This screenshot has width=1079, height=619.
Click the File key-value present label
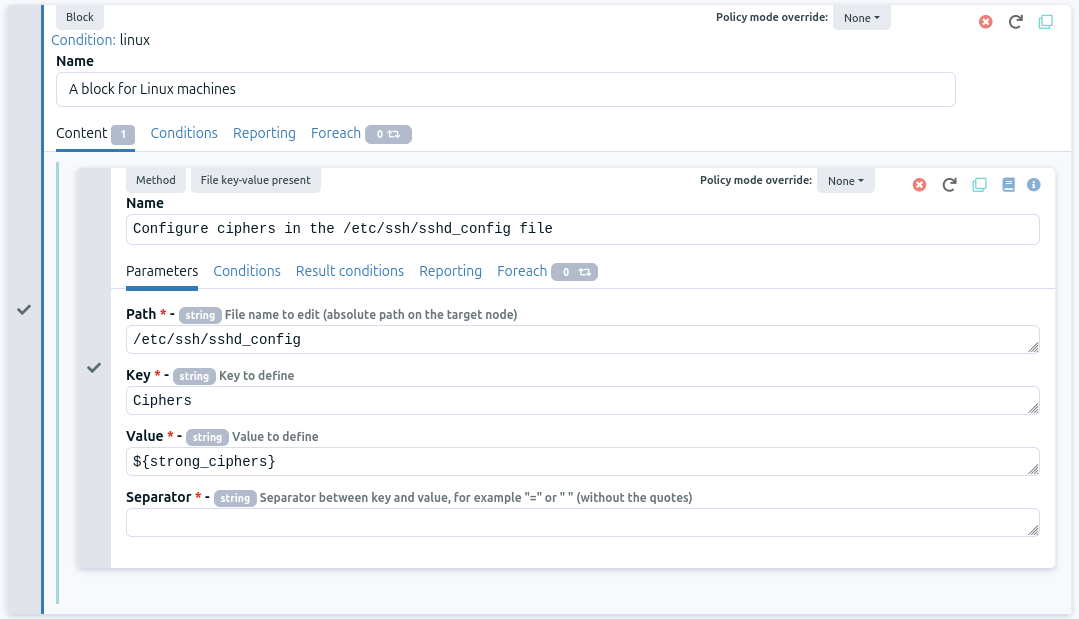[255, 180]
